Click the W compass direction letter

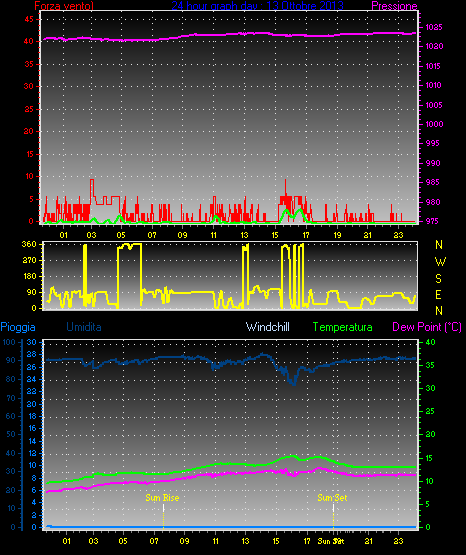440,262
